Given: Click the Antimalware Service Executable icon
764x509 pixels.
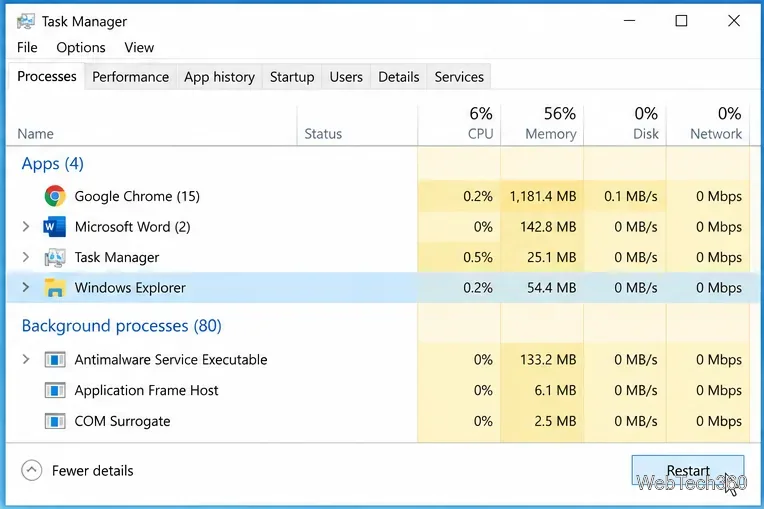Looking at the screenshot, I should [x=55, y=360].
